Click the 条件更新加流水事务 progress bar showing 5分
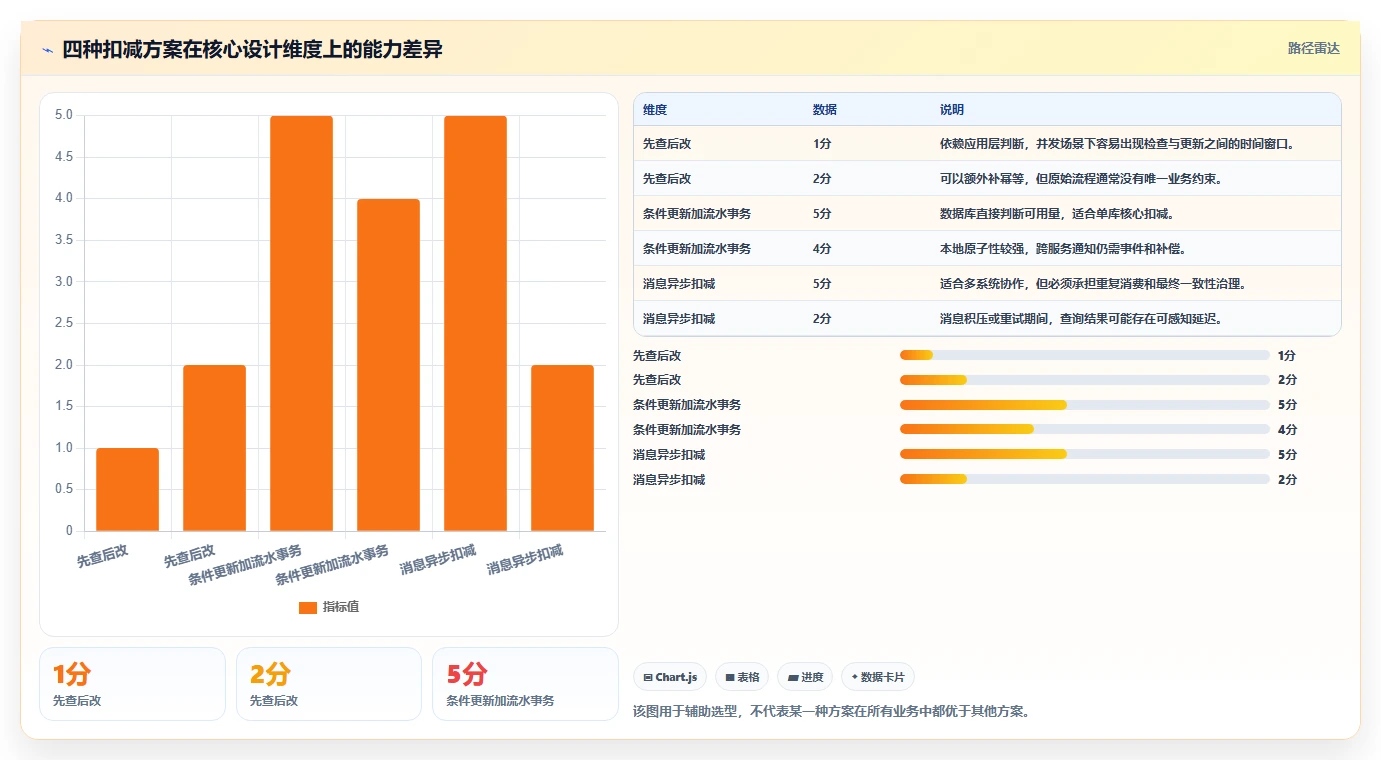This screenshot has width=1381, height=760. [1085, 405]
